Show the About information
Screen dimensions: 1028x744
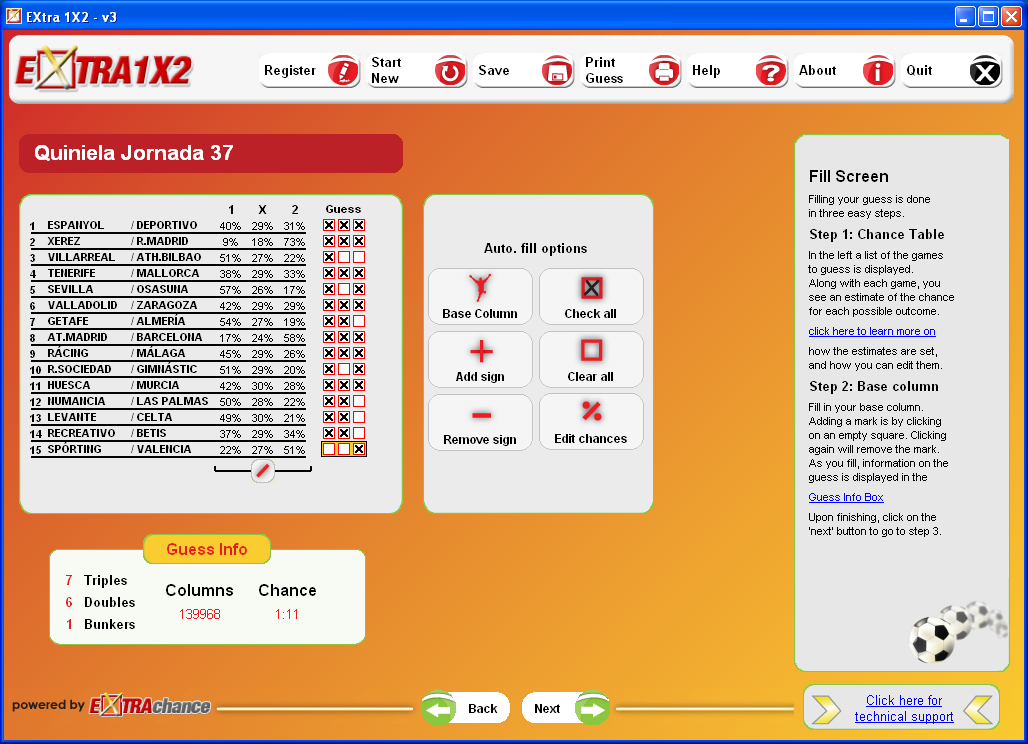844,71
